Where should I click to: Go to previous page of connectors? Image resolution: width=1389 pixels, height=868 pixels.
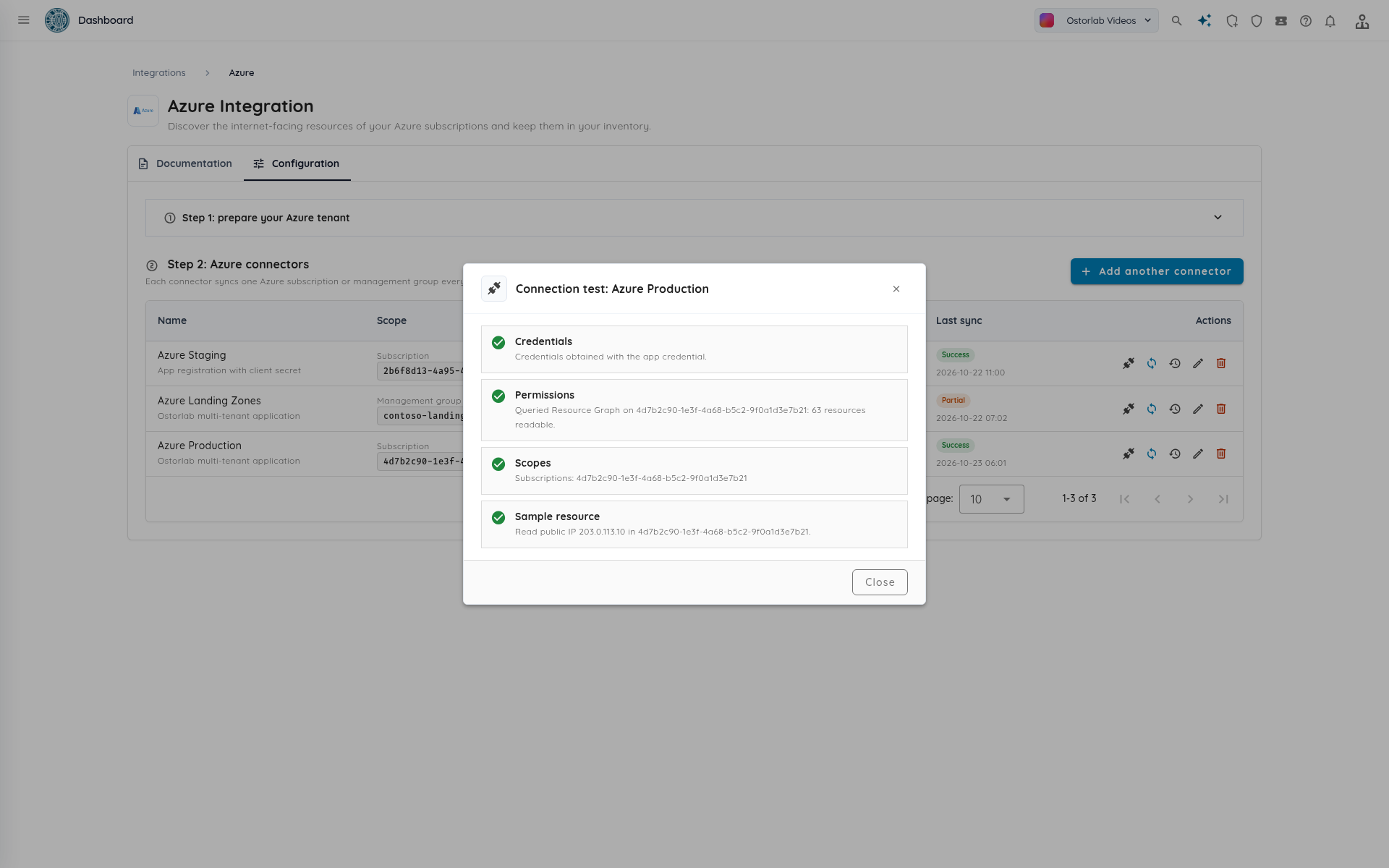(1157, 499)
